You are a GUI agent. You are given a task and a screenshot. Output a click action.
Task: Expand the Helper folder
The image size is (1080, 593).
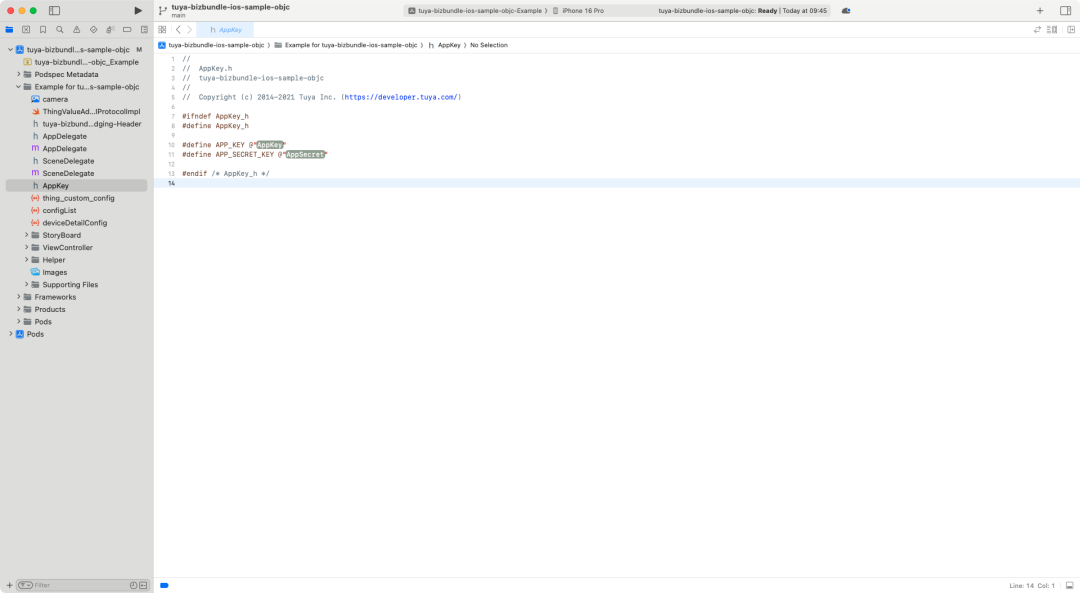(27, 260)
